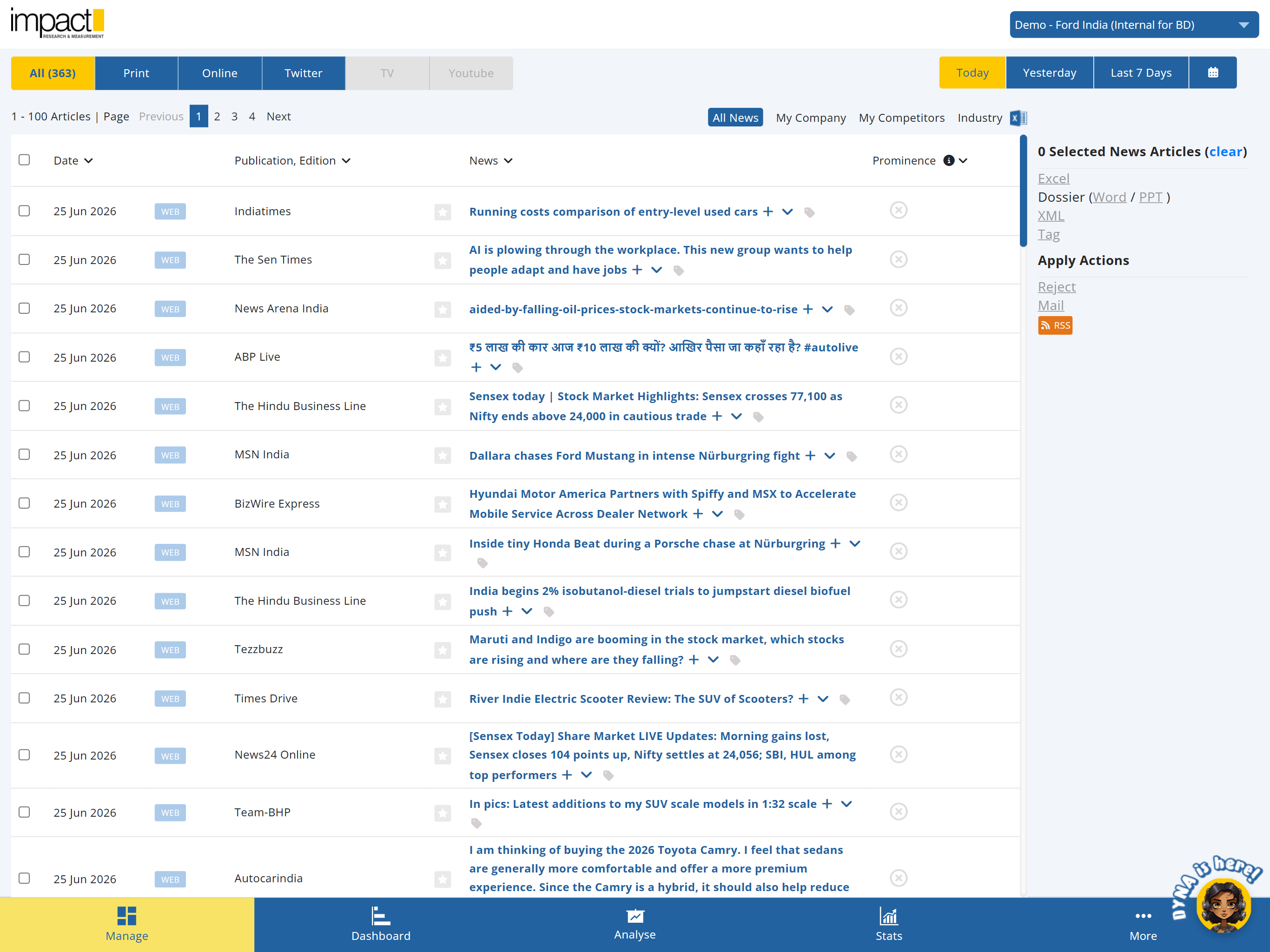Open More menu in bottom navigation
The image size is (1270, 952).
pyautogui.click(x=1143, y=925)
